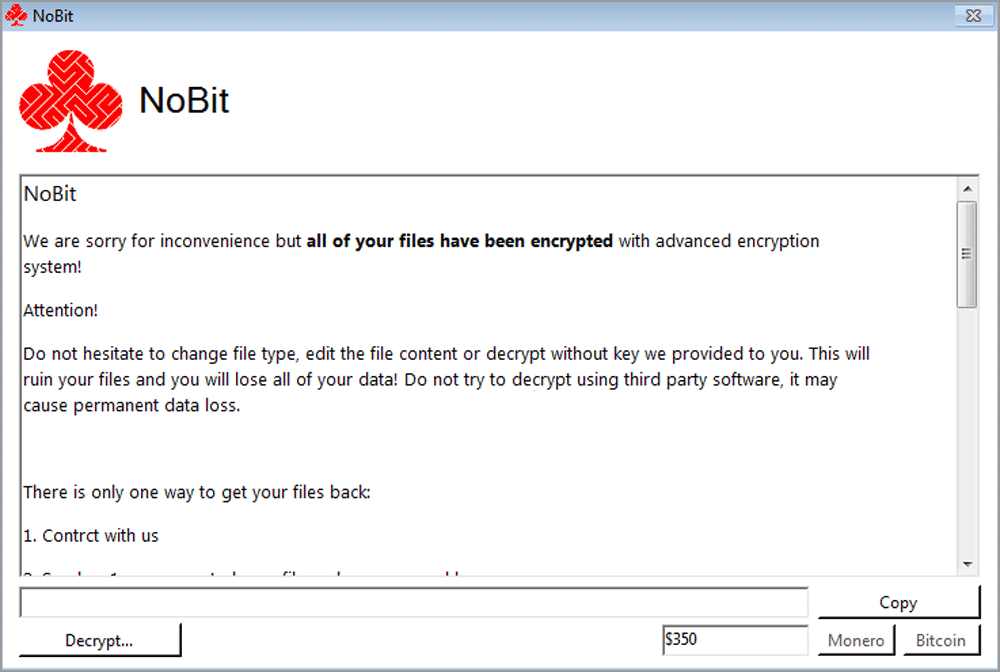Click the scrollbar down arrow
This screenshot has height=672, width=1000.
pyautogui.click(x=967, y=565)
